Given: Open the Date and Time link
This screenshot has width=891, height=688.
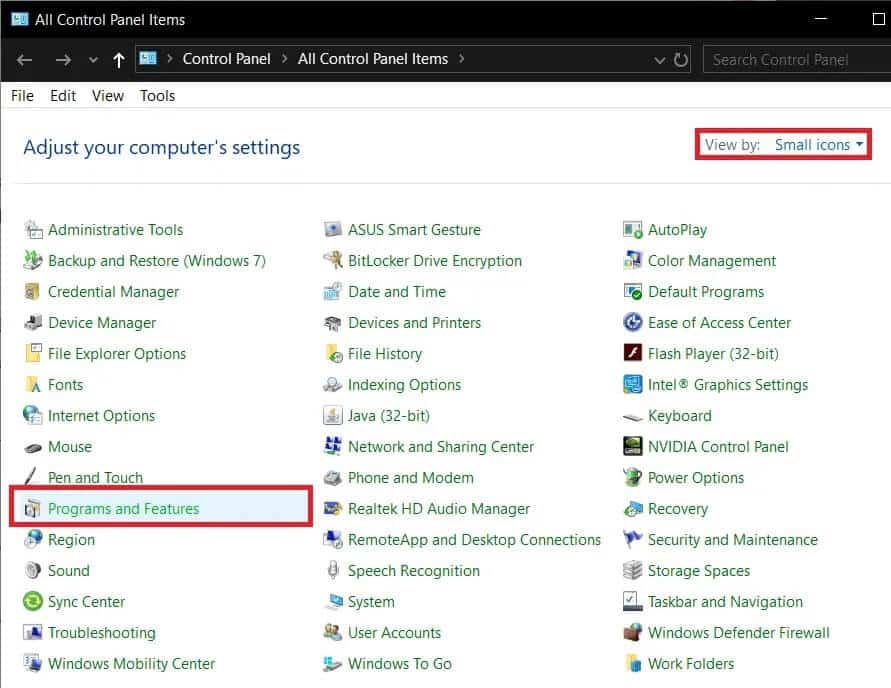Looking at the screenshot, I should coord(397,291).
